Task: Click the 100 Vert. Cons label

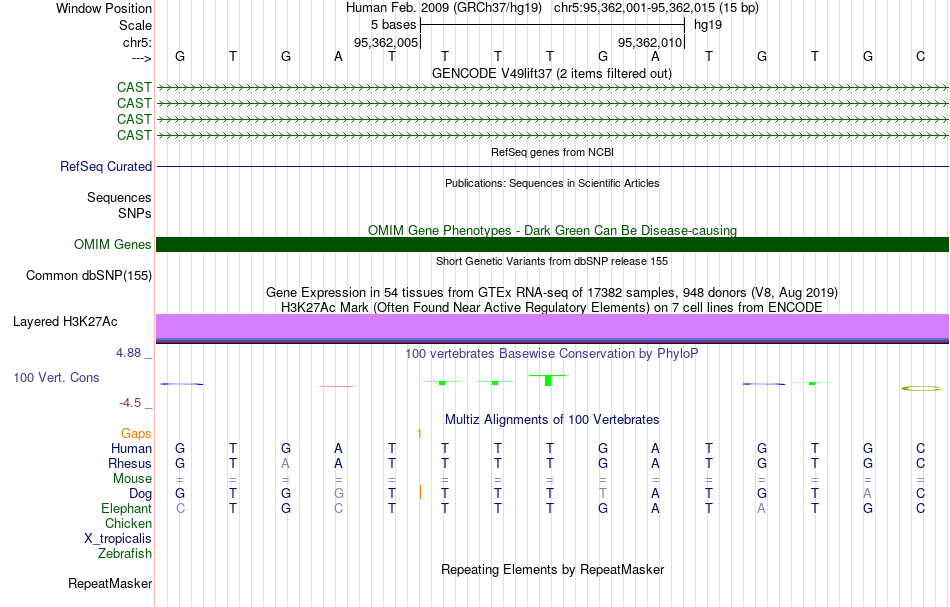Action: pos(56,377)
